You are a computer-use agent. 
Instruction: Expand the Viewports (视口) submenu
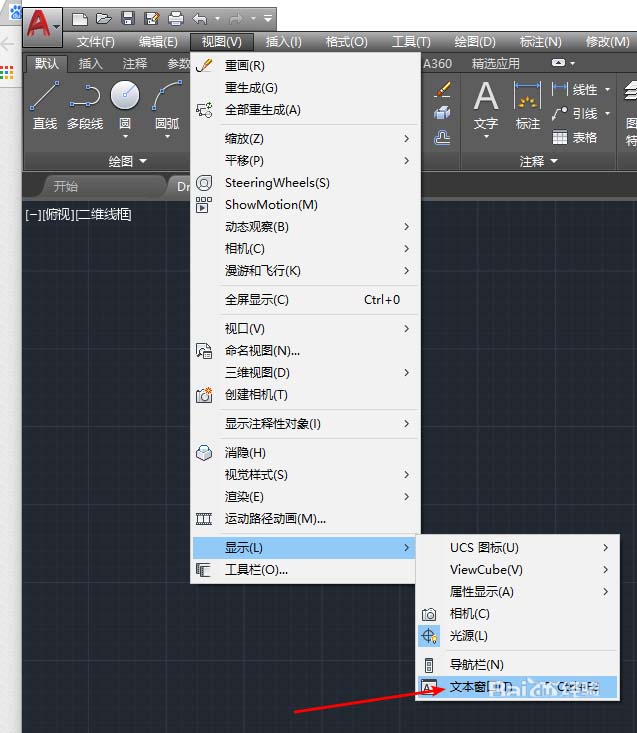click(x=304, y=329)
